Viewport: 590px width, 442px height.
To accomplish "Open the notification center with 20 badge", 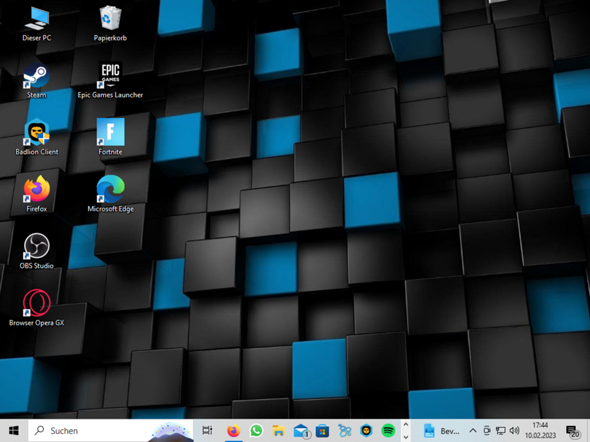I will click(573, 431).
